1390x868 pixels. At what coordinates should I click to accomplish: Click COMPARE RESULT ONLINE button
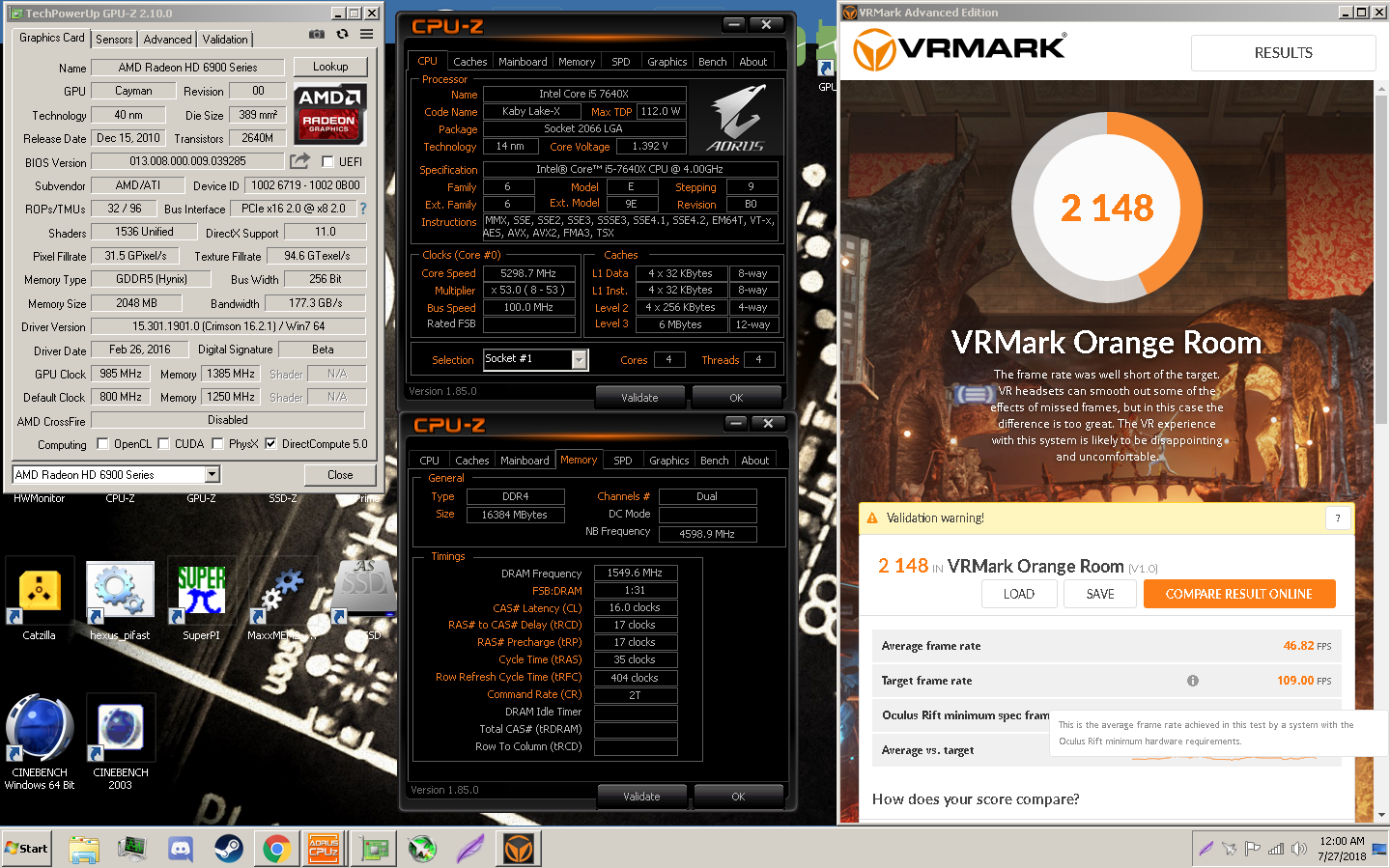pyautogui.click(x=1239, y=594)
